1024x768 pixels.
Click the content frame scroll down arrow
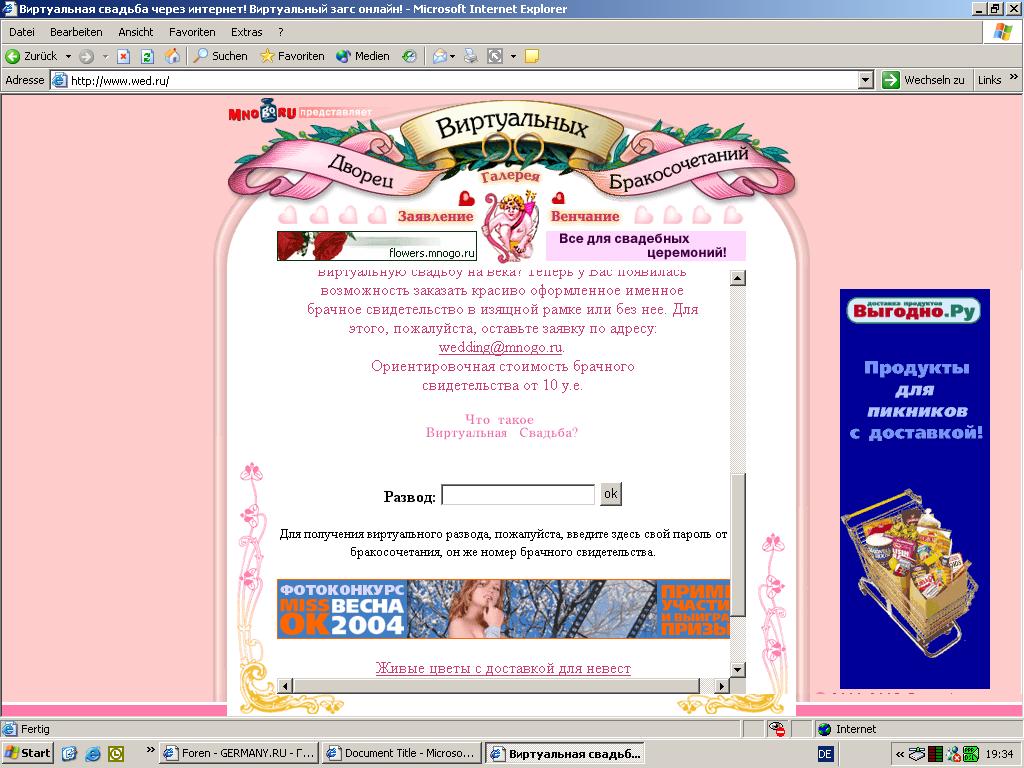point(737,669)
